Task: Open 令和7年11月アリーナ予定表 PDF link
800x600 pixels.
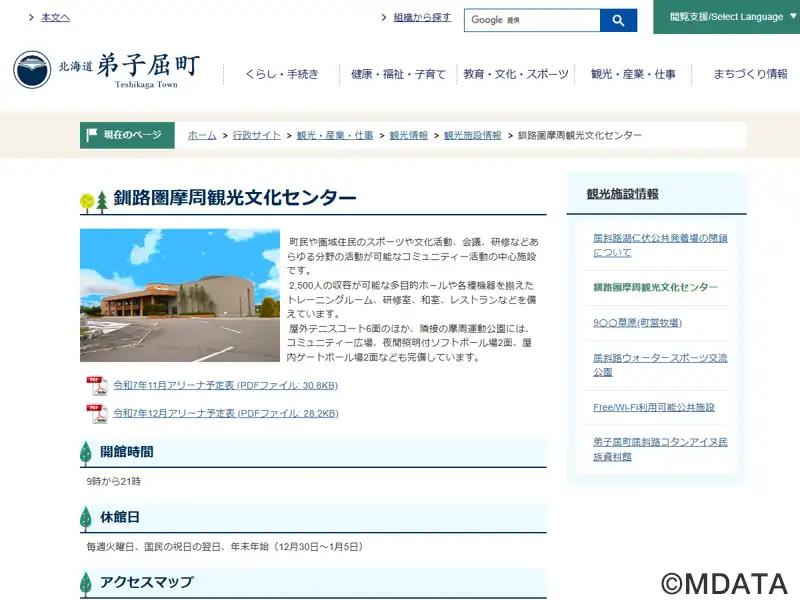Action: point(225,386)
